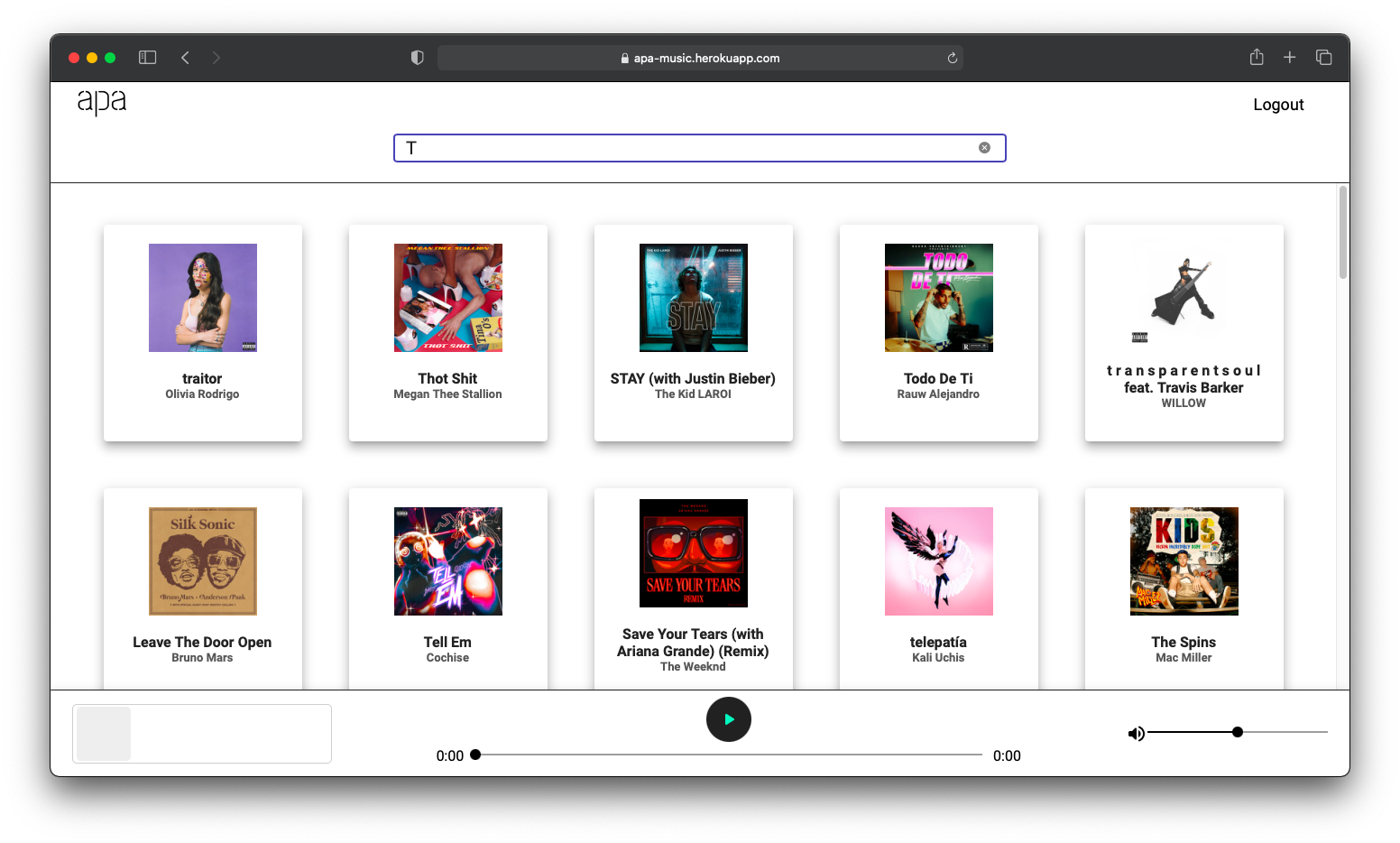Click artist The Weeknd
Screen dimensions: 1400x843
(x=693, y=667)
